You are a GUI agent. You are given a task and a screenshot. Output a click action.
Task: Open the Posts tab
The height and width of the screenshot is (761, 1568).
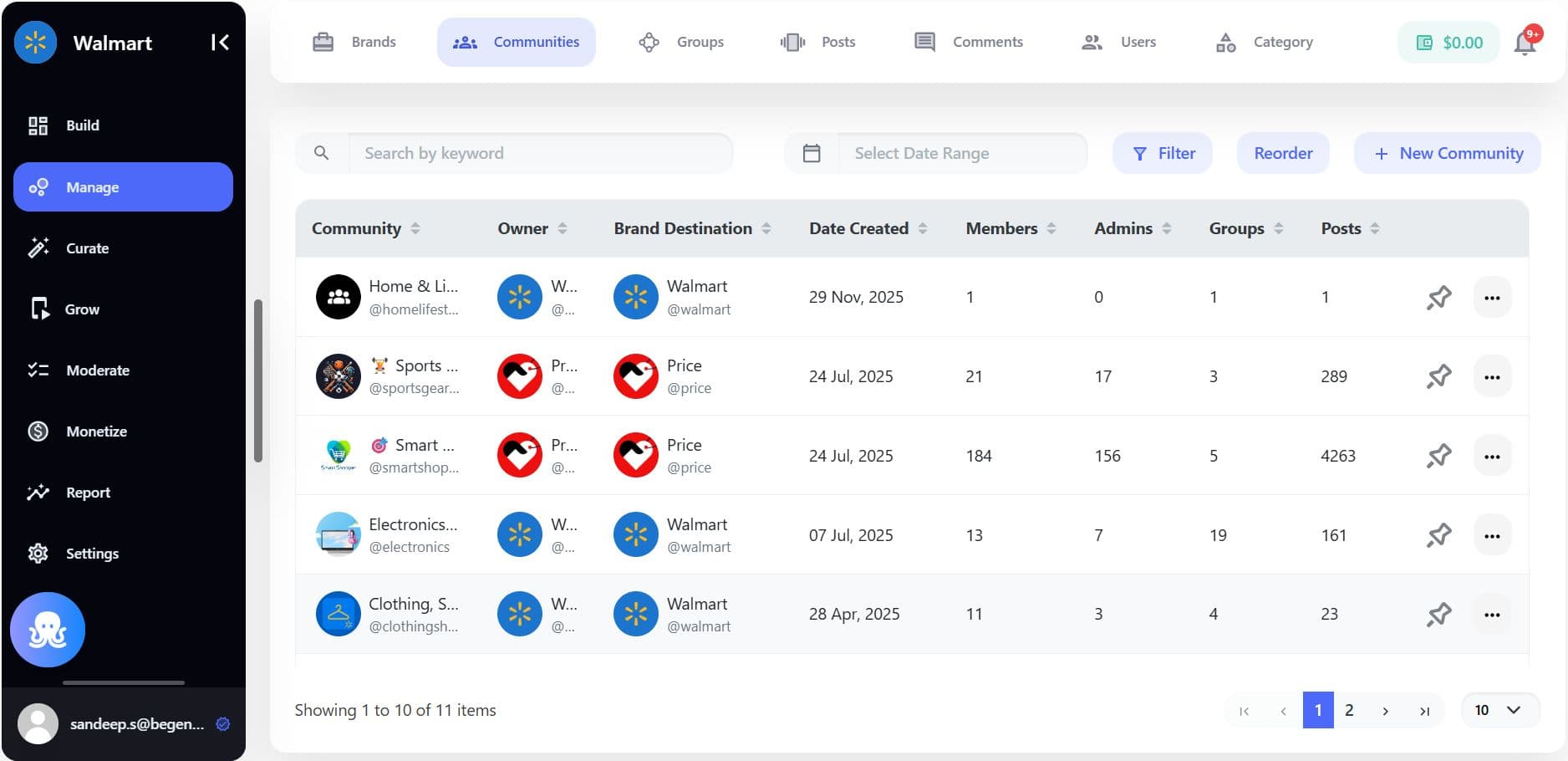[817, 42]
